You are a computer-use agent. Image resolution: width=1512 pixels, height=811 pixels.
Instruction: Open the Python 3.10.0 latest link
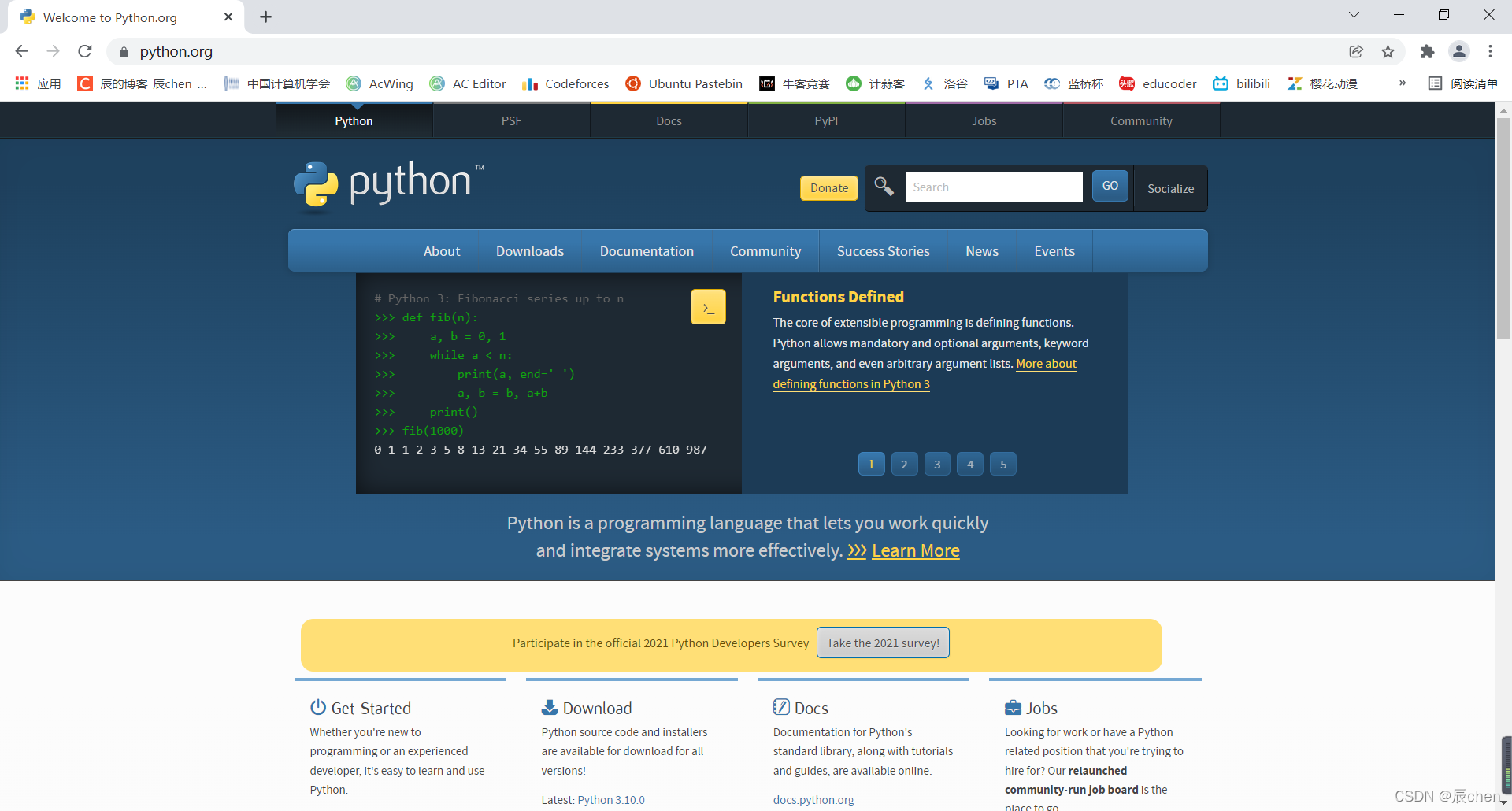611,800
